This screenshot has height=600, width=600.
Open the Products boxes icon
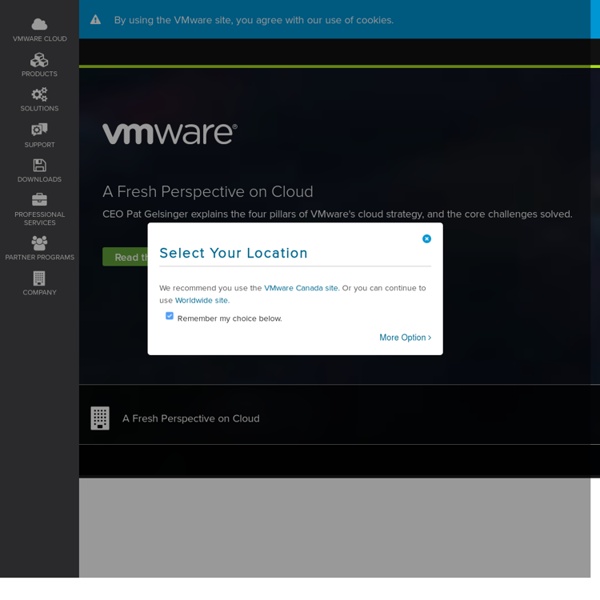[x=39, y=60]
